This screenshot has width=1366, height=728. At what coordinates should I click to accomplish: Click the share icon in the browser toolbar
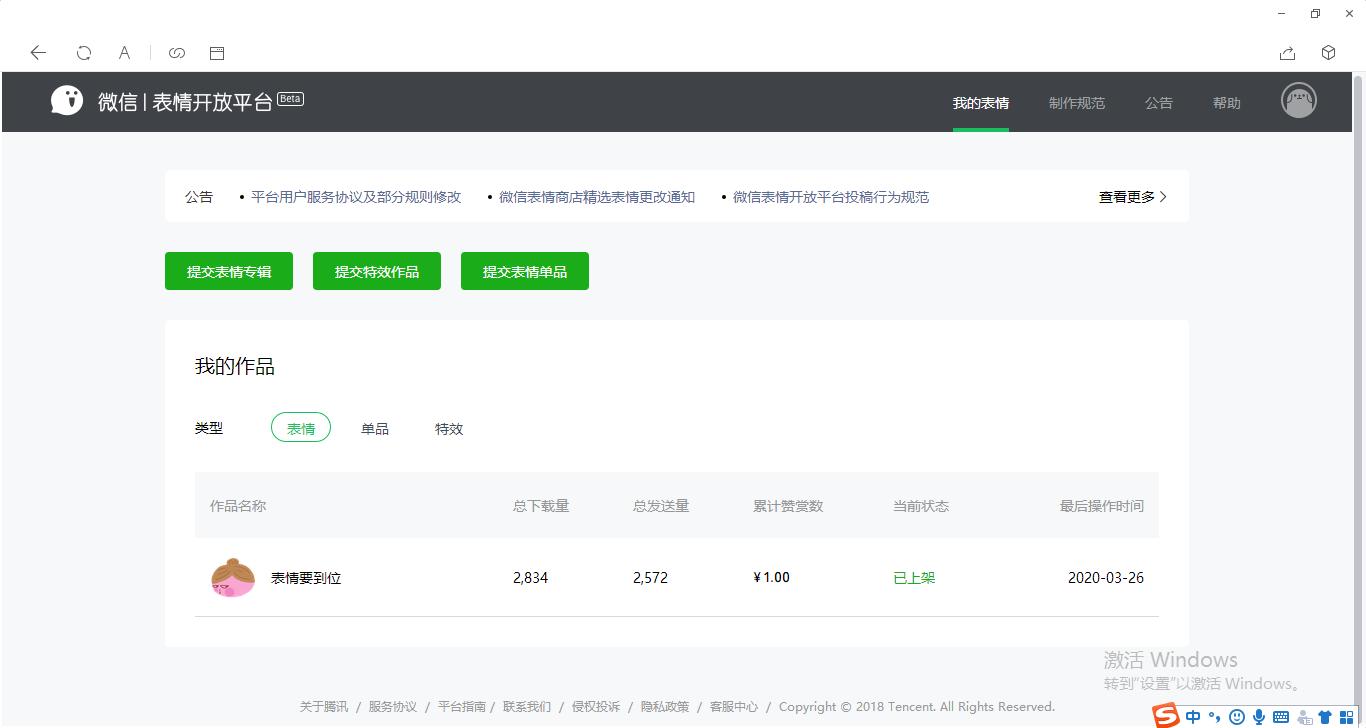coord(1287,53)
